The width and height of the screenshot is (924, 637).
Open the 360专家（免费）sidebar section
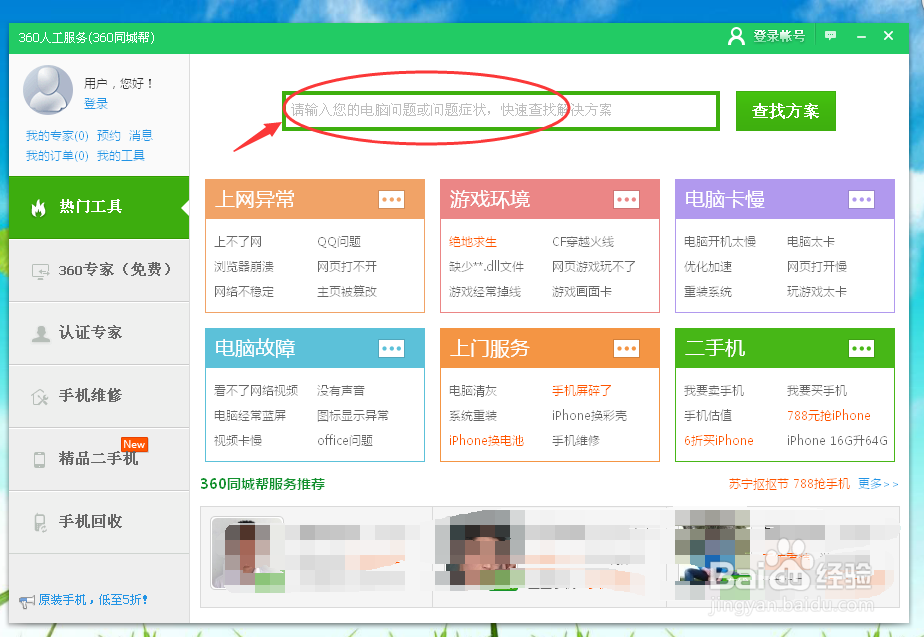coord(105,270)
